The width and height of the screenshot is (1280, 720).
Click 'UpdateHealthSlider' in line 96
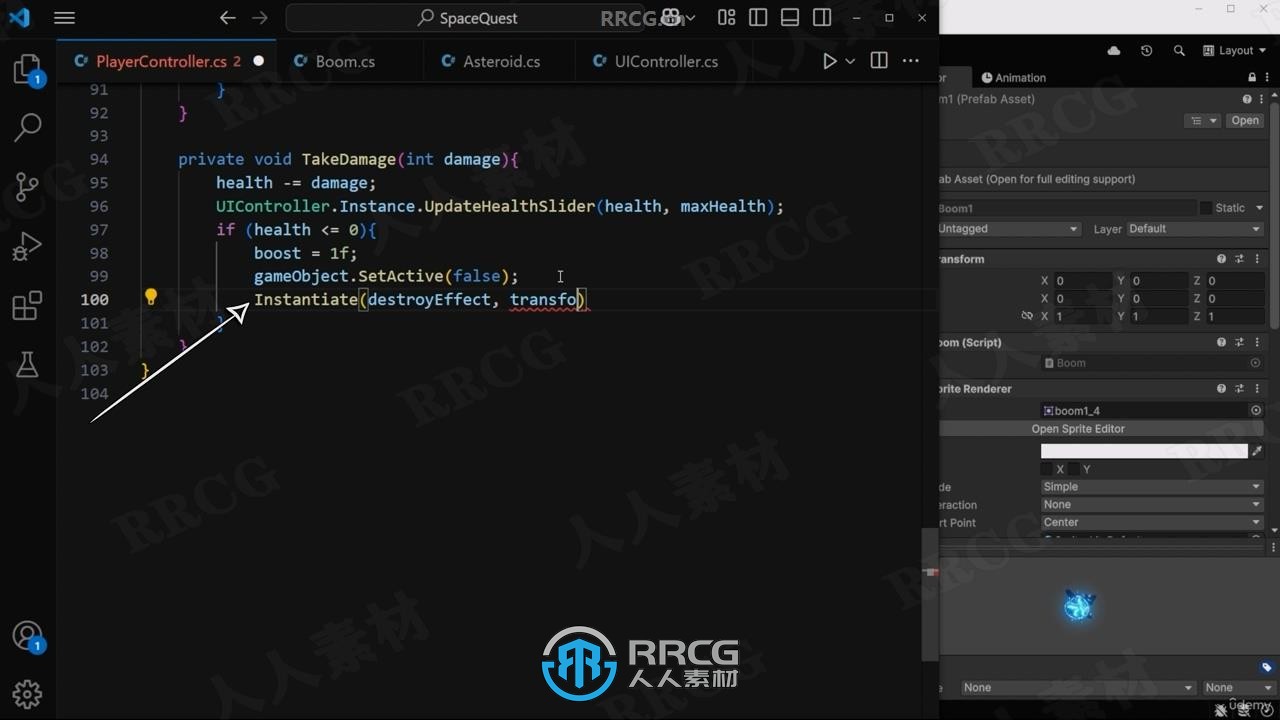(x=510, y=206)
